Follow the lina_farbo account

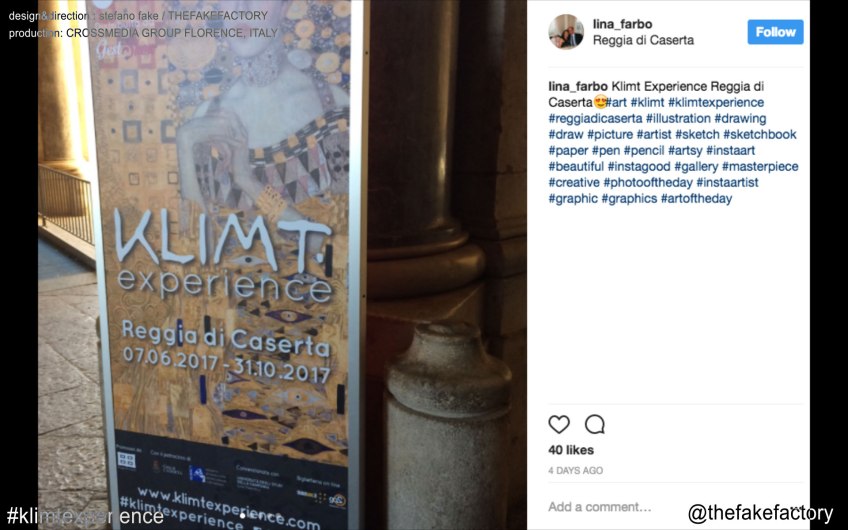pos(775,32)
